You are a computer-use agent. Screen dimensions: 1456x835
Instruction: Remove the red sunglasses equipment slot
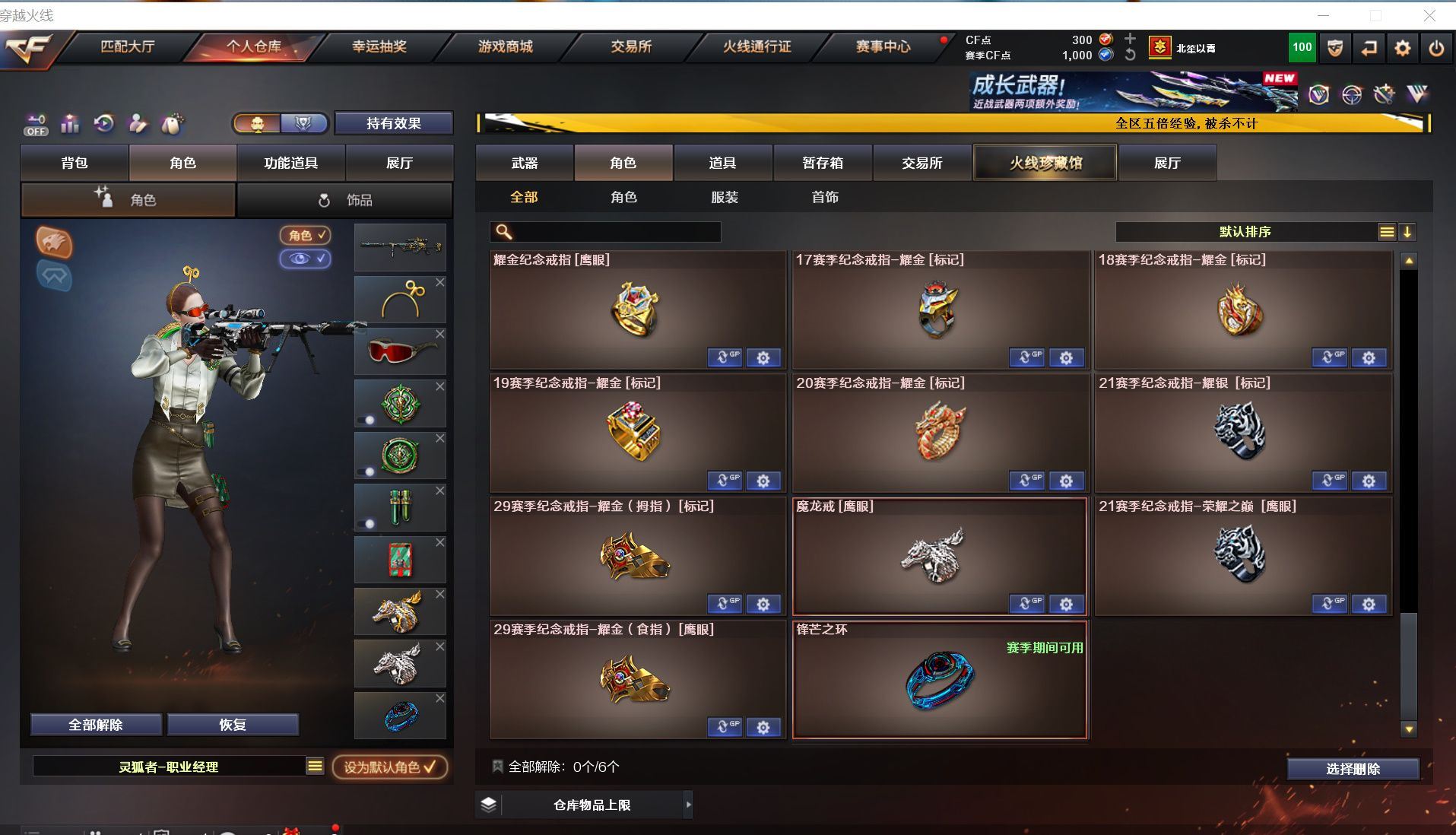click(x=440, y=334)
